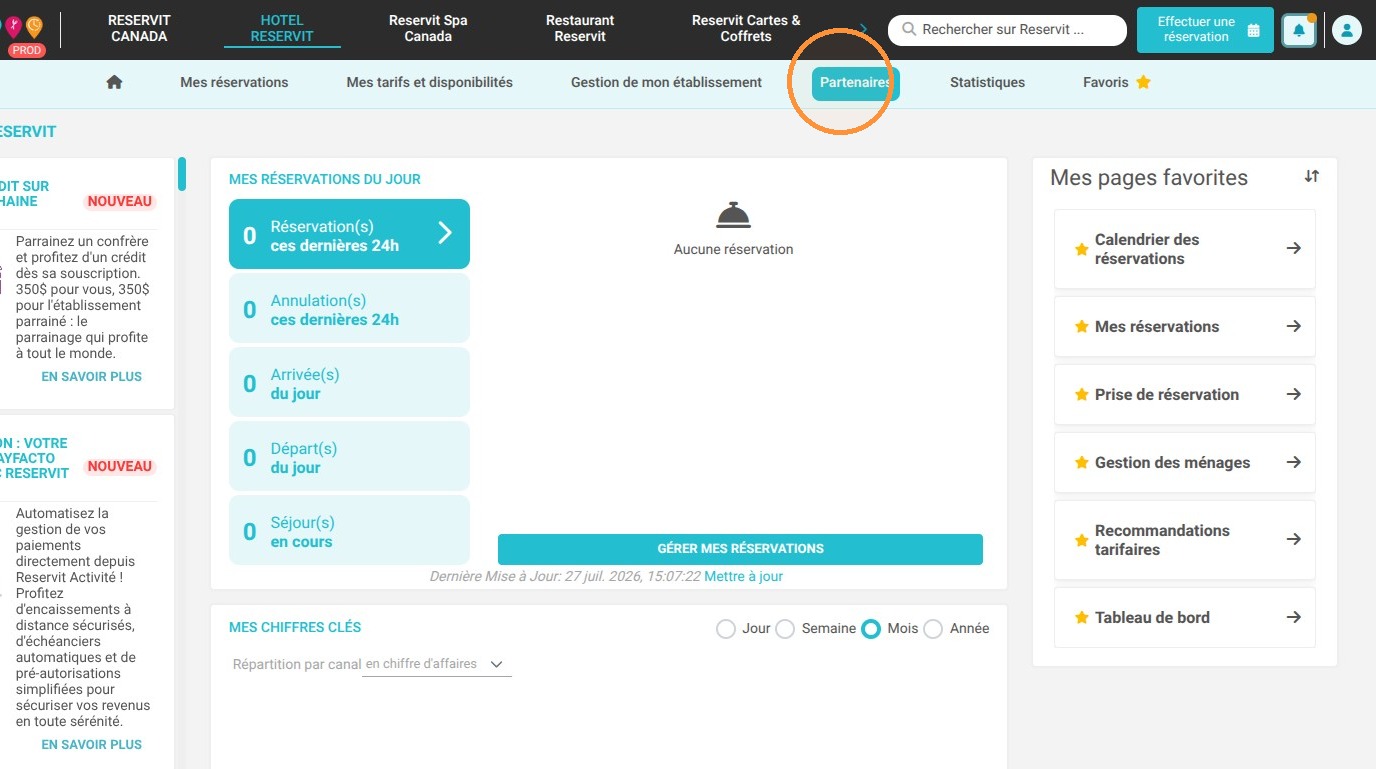Image resolution: width=1376 pixels, height=769 pixels.
Task: Open the Mes réservations menu
Action: tap(234, 83)
